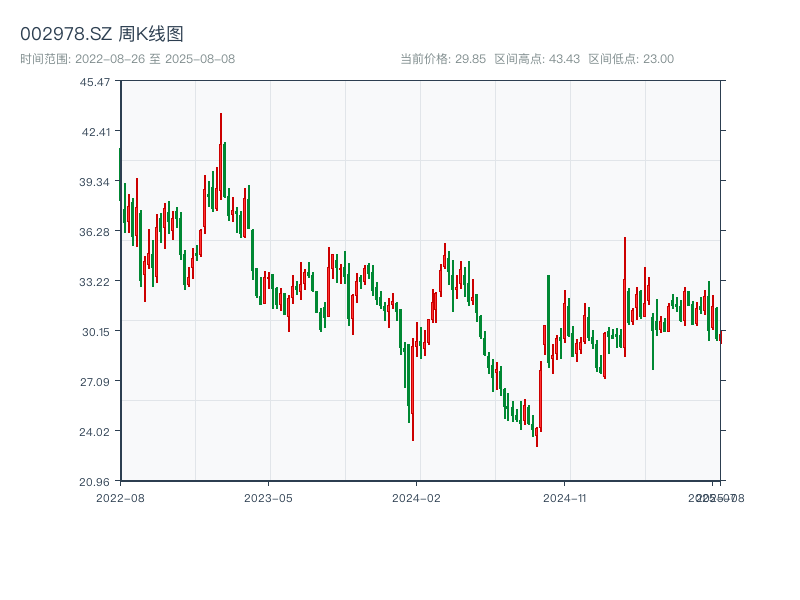The width and height of the screenshot is (800, 600).
Task: Select the 39.34 y-axis price label
Action: [x=96, y=181]
